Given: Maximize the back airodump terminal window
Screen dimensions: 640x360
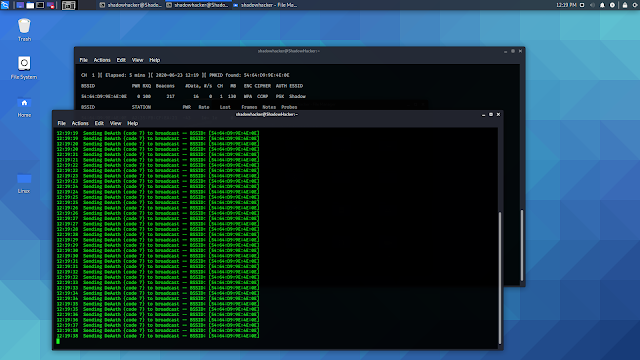Looking at the screenshot, I should point(513,51).
